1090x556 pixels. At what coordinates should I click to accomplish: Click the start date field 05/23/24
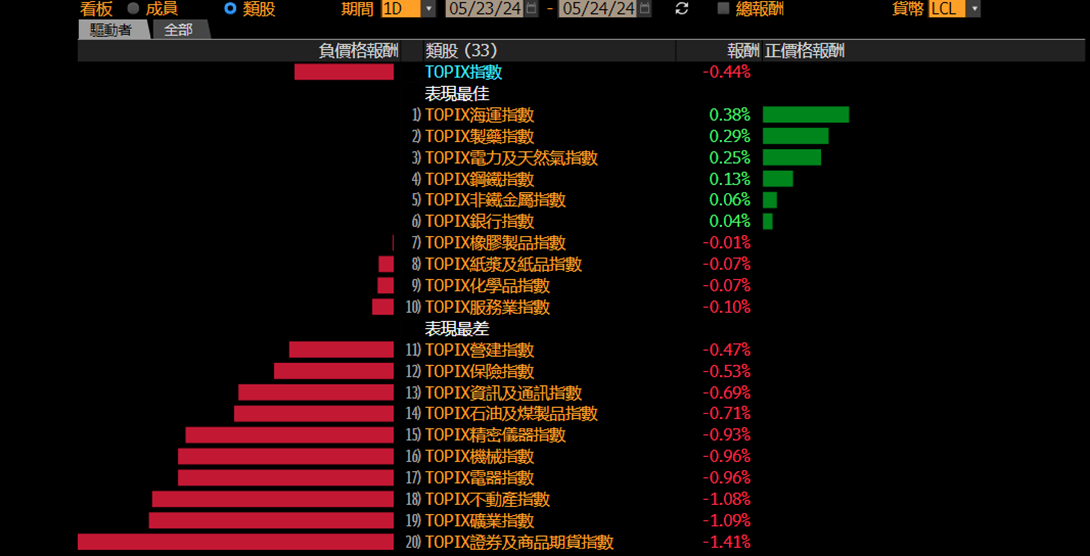coord(484,9)
